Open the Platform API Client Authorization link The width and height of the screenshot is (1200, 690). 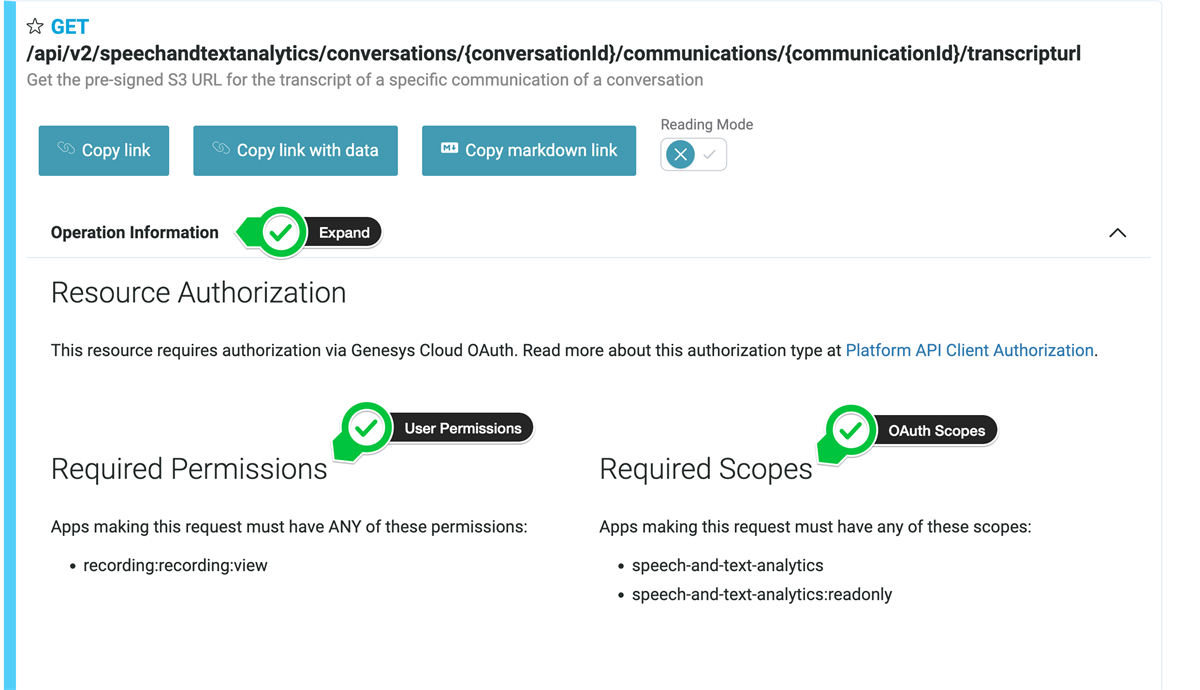pyautogui.click(x=969, y=350)
